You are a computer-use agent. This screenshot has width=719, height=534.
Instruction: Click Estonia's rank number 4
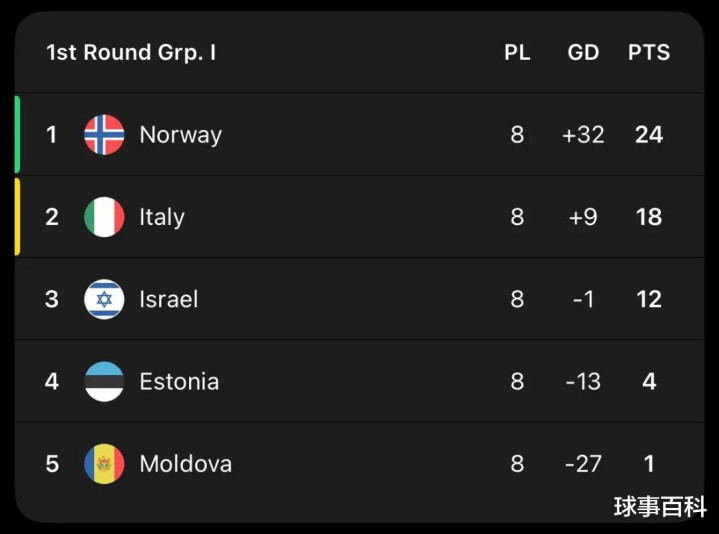(x=52, y=381)
